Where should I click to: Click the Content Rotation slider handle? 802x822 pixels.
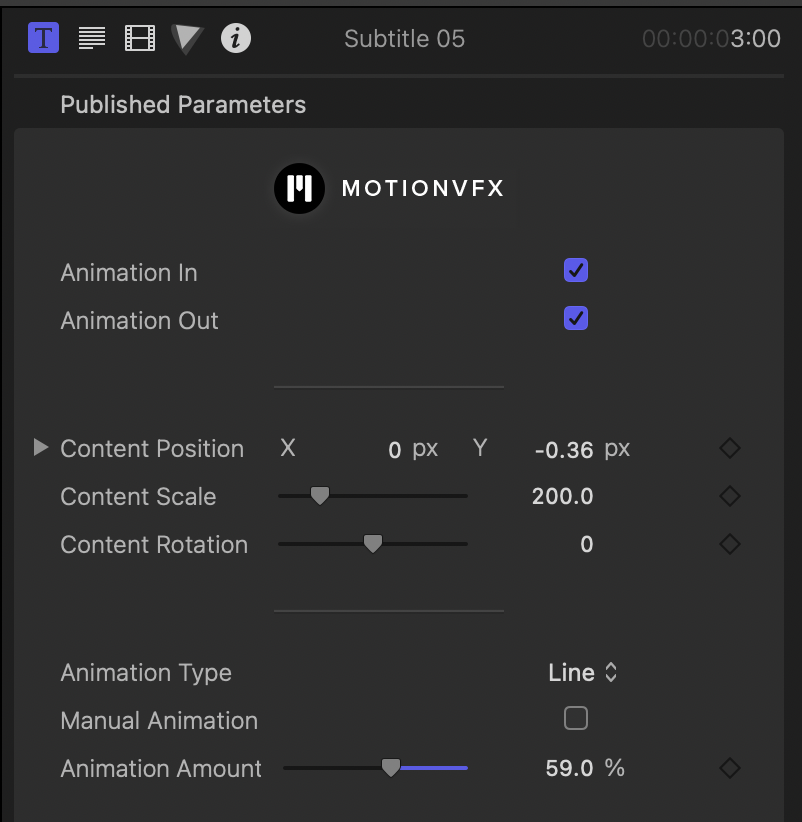(x=373, y=544)
